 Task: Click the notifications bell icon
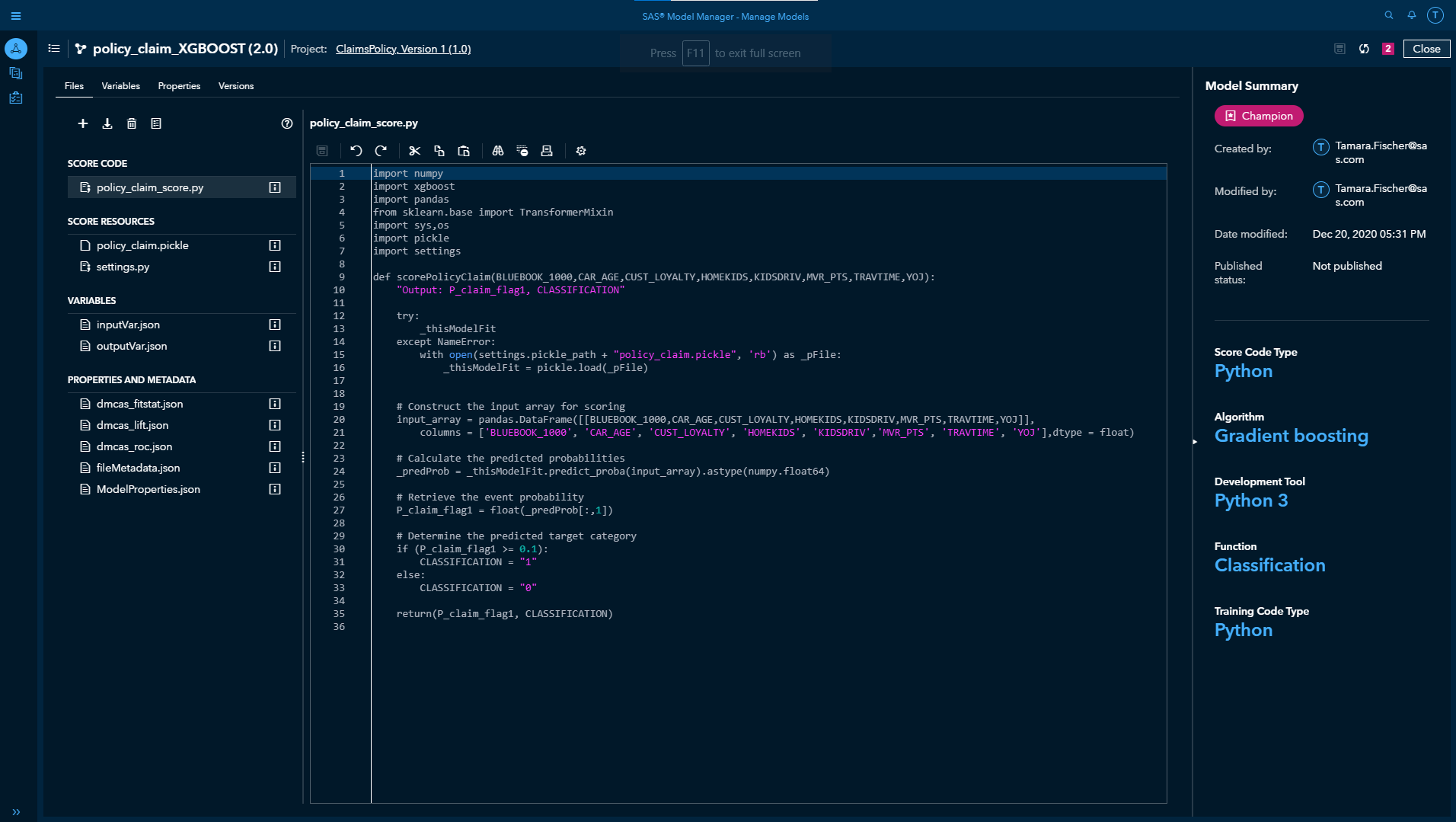(x=1412, y=15)
